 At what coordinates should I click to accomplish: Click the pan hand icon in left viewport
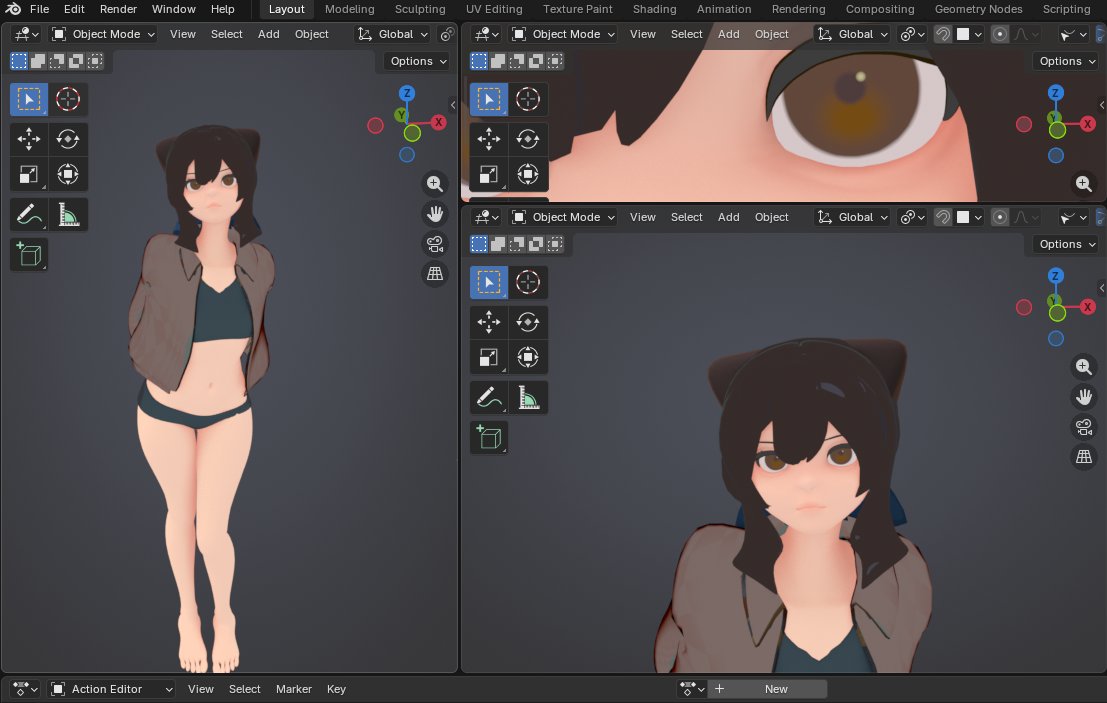(x=435, y=213)
